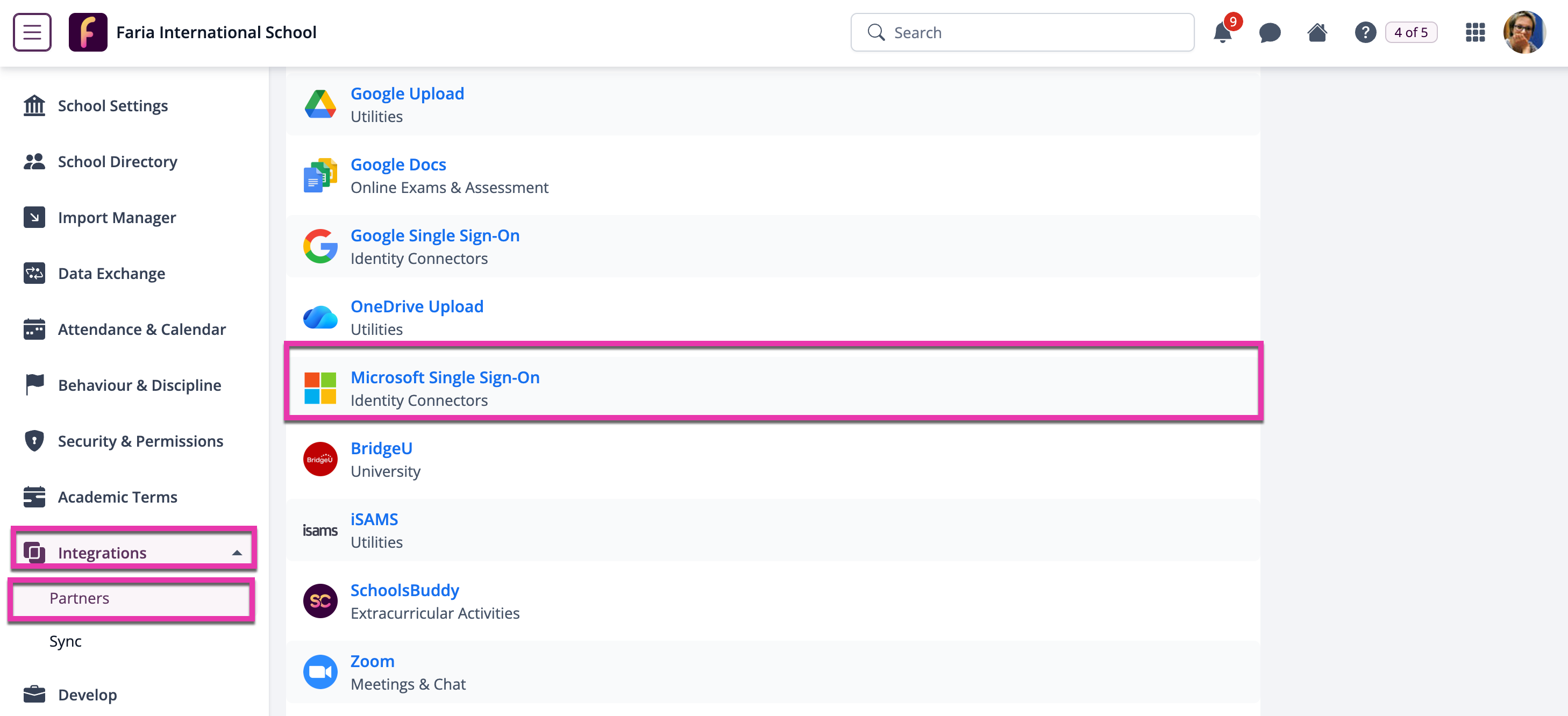Click the Import Manager arrow icon
The height and width of the screenshot is (716, 1568).
pos(34,217)
